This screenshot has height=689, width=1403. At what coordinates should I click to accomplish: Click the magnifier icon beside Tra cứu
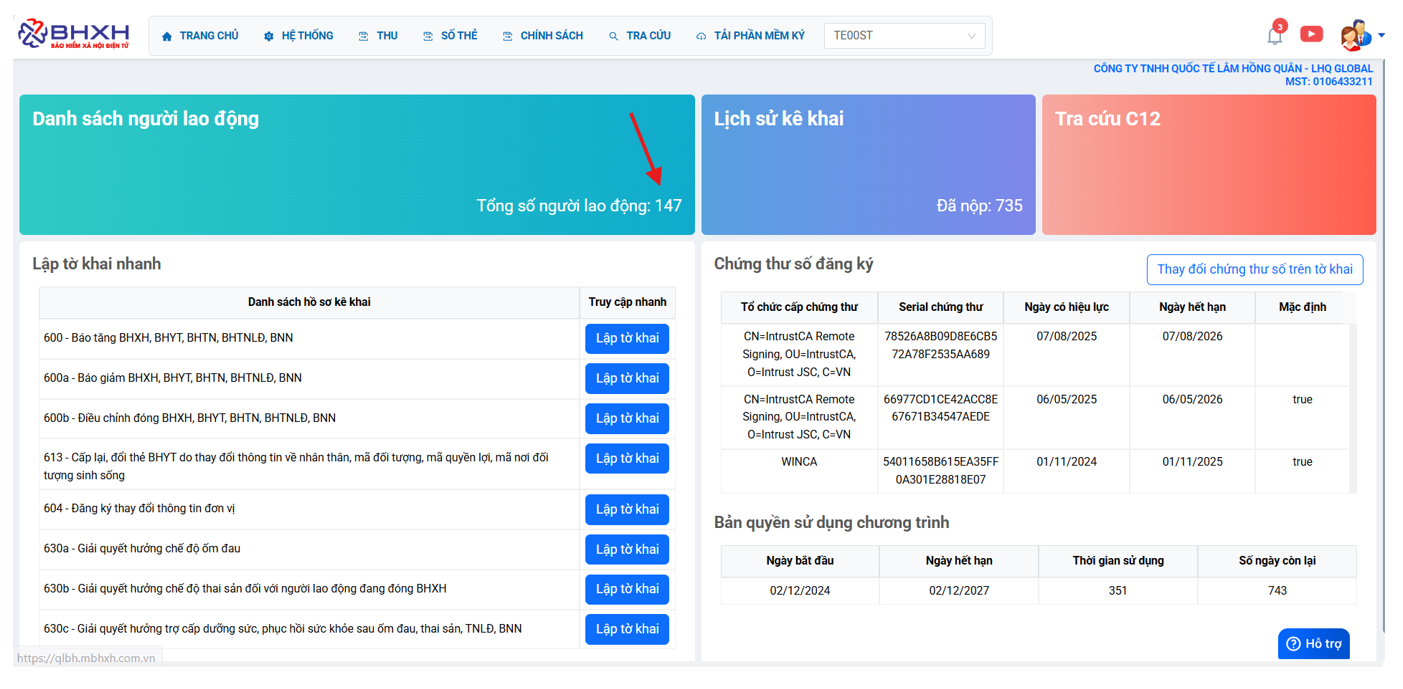(x=613, y=36)
